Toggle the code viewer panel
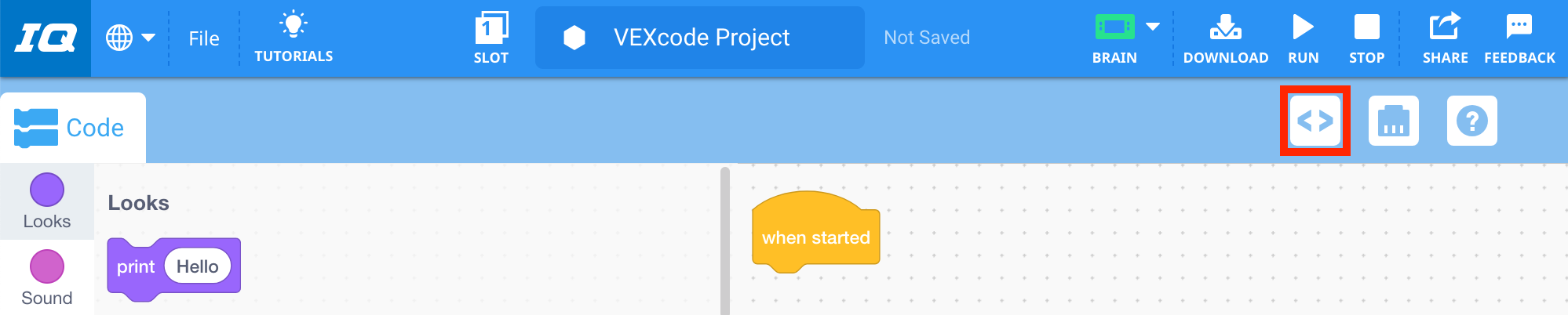 click(1315, 121)
